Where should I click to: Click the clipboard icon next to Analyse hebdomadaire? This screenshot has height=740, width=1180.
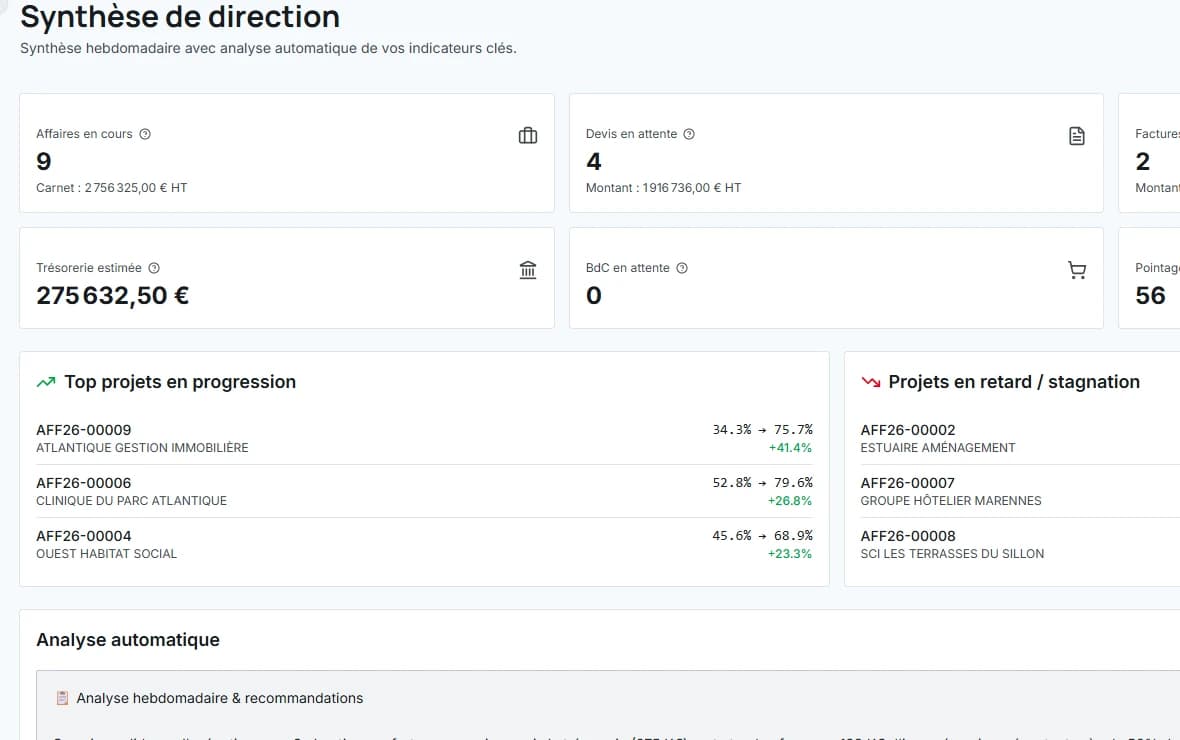tap(62, 698)
